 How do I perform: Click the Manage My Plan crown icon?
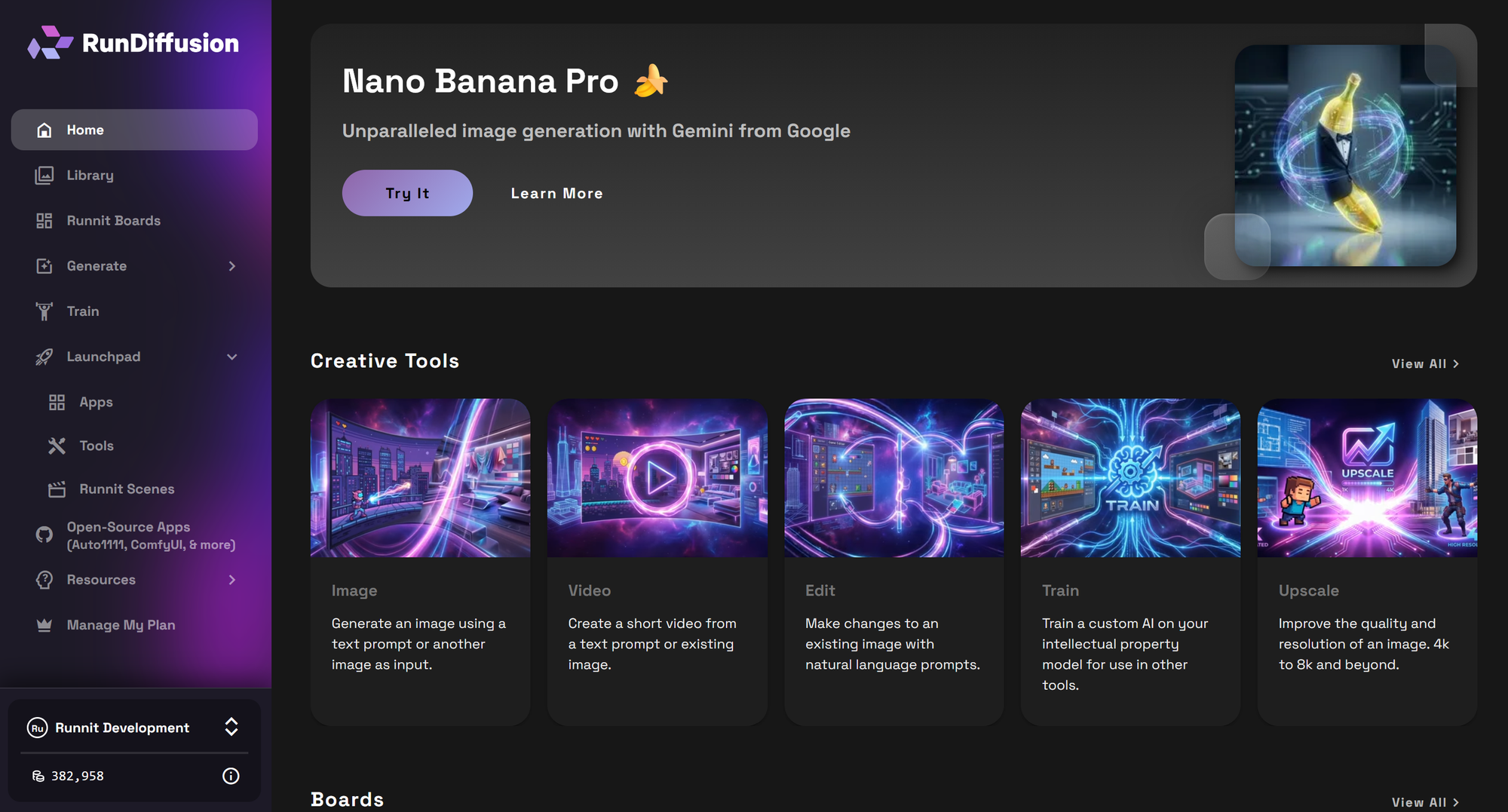tap(44, 625)
